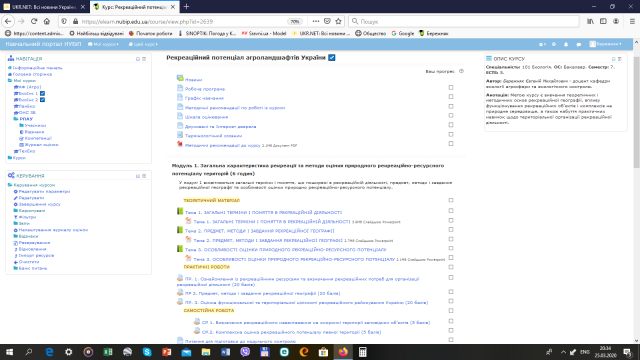
Task: Open the Firefox account icon
Action: [x=616, y=21]
